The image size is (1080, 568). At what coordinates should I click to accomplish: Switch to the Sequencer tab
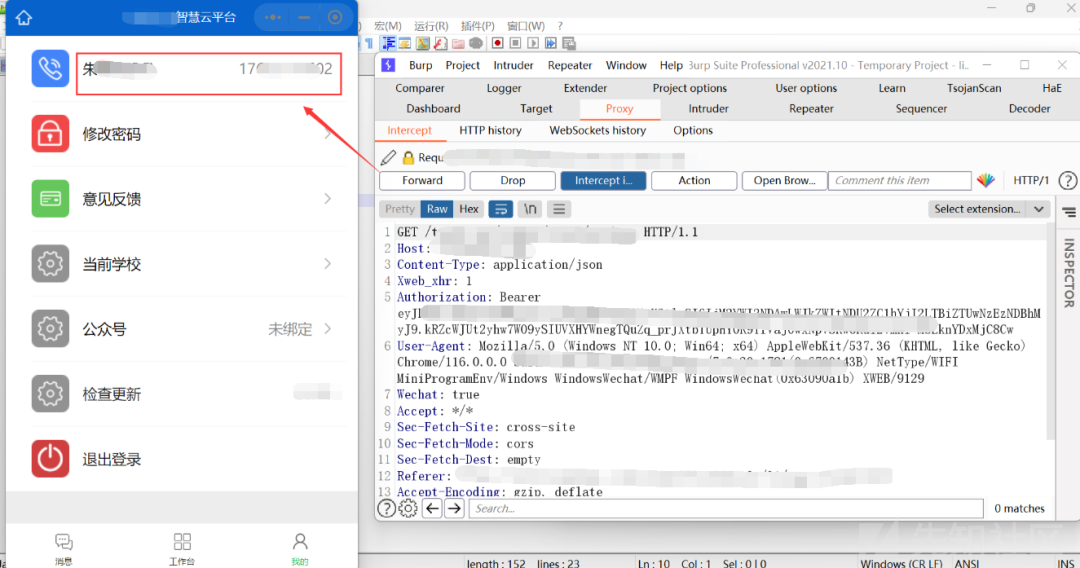pyautogui.click(x=921, y=109)
